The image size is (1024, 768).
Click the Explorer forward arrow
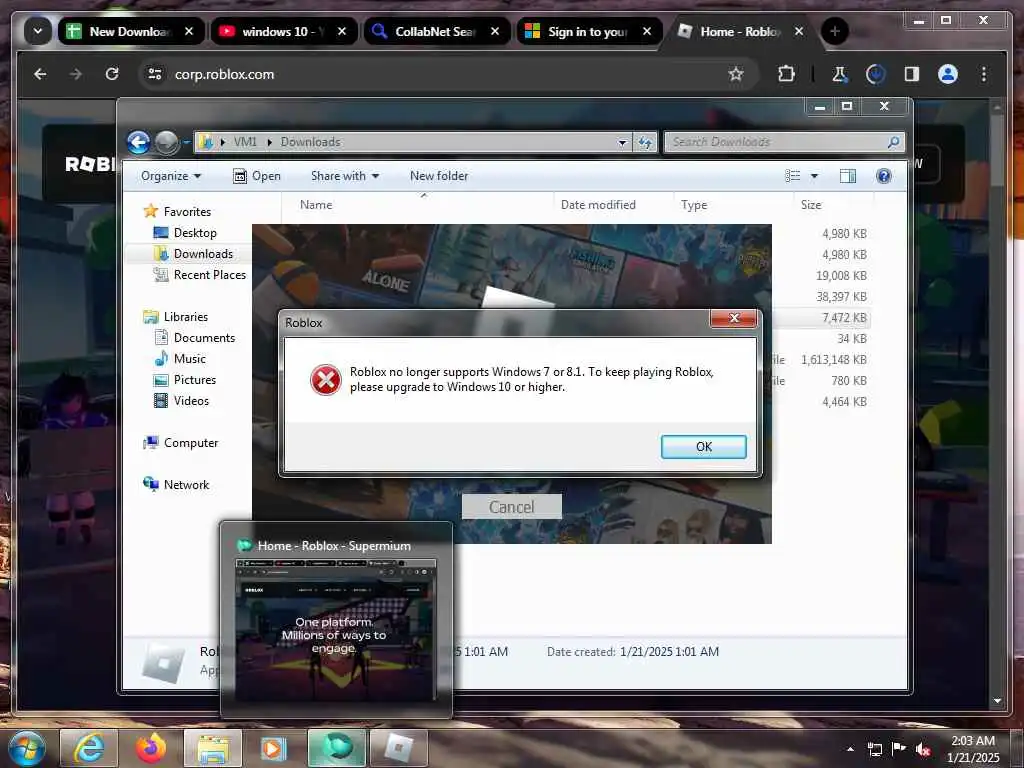point(167,142)
